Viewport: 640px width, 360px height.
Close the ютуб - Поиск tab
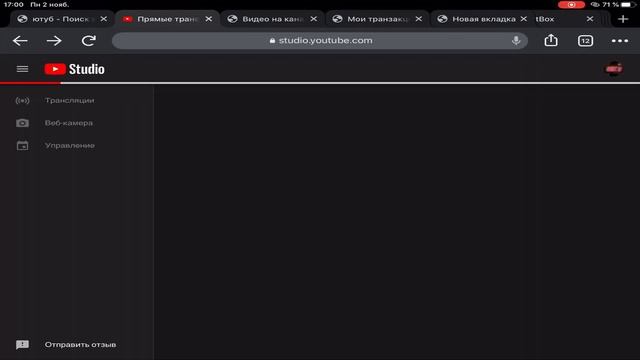104,19
